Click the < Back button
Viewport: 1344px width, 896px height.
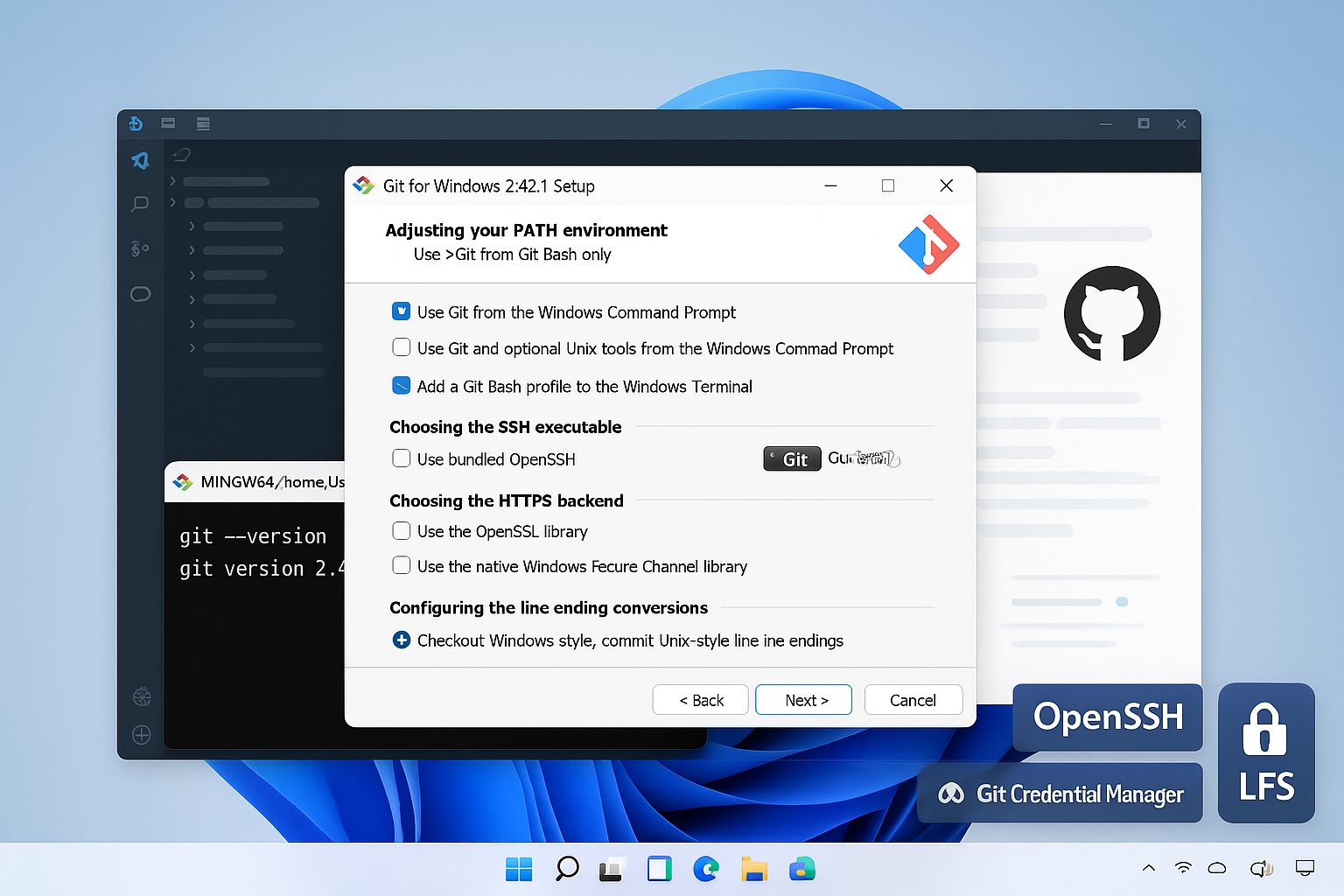tap(700, 700)
